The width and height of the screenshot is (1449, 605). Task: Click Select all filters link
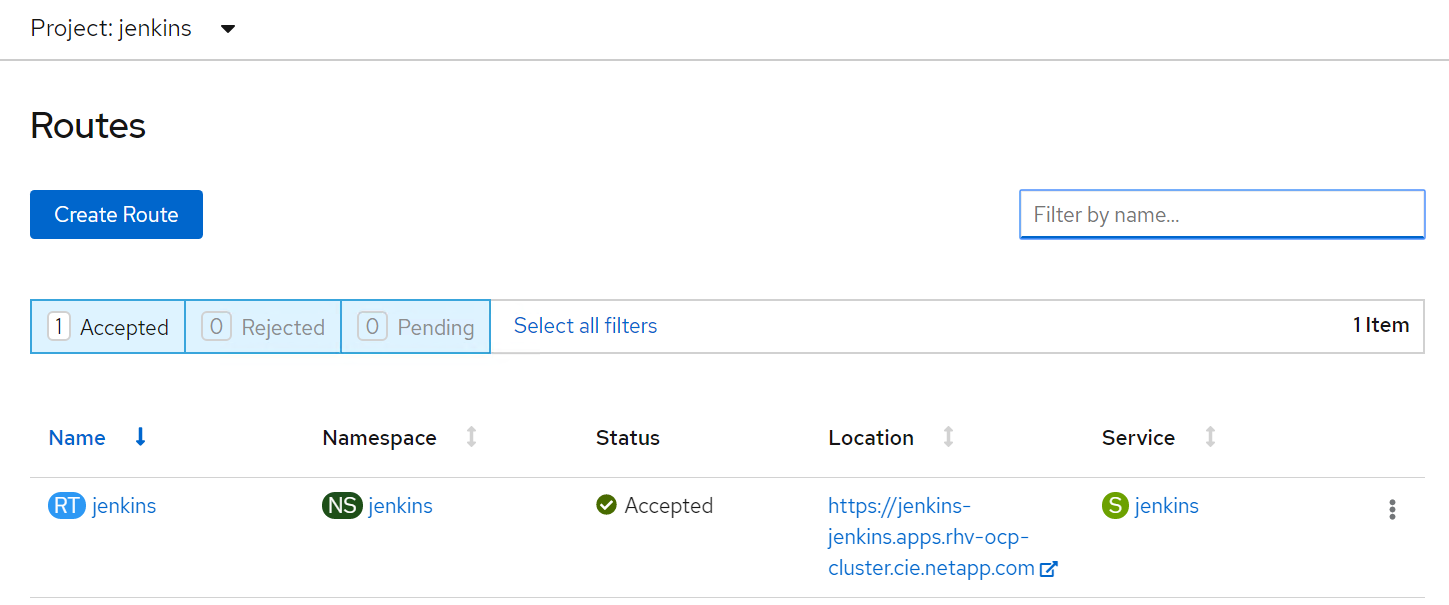pos(585,326)
